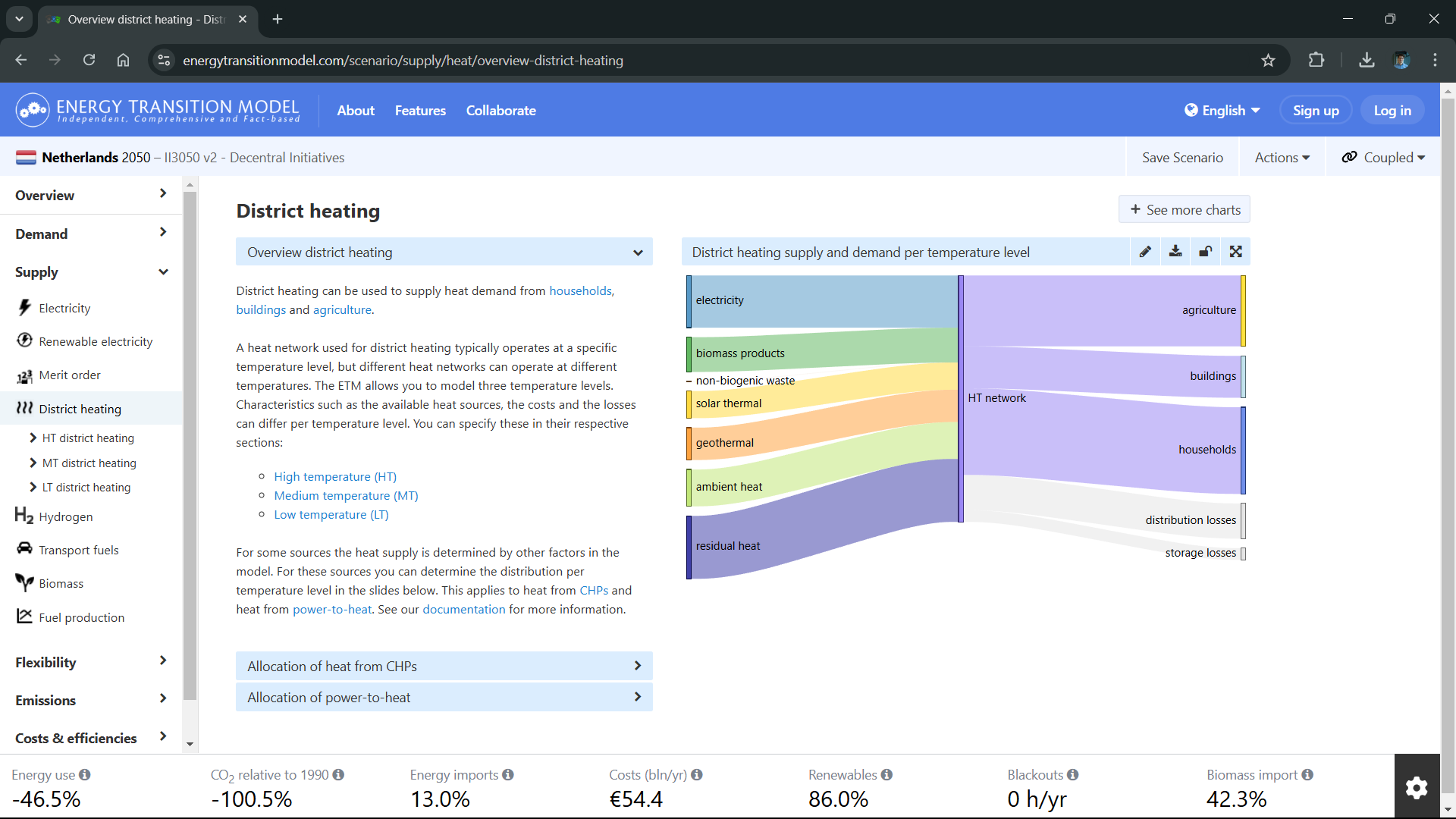Click the Save Scenario button
Viewport: 1456px width, 819px height.
pos(1182,158)
